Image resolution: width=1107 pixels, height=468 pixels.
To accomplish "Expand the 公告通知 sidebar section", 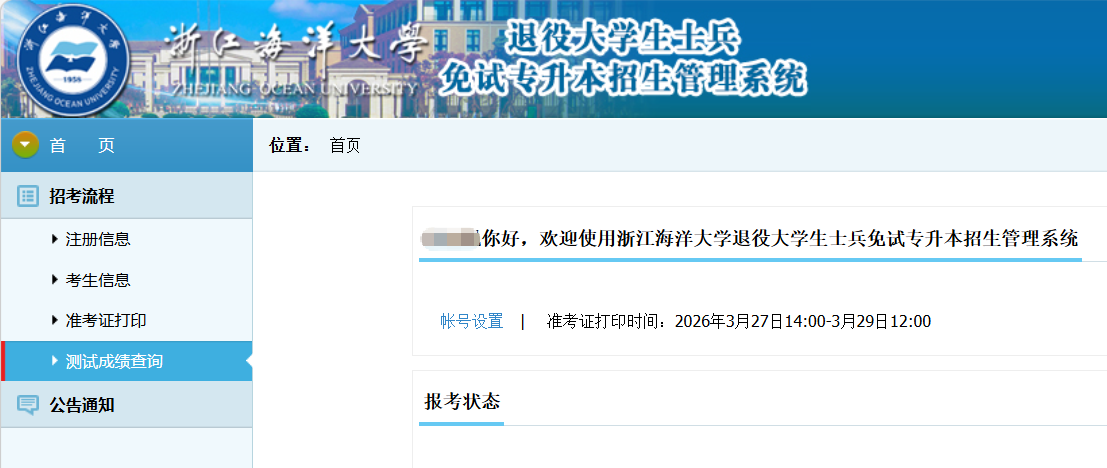I will coord(82,405).
